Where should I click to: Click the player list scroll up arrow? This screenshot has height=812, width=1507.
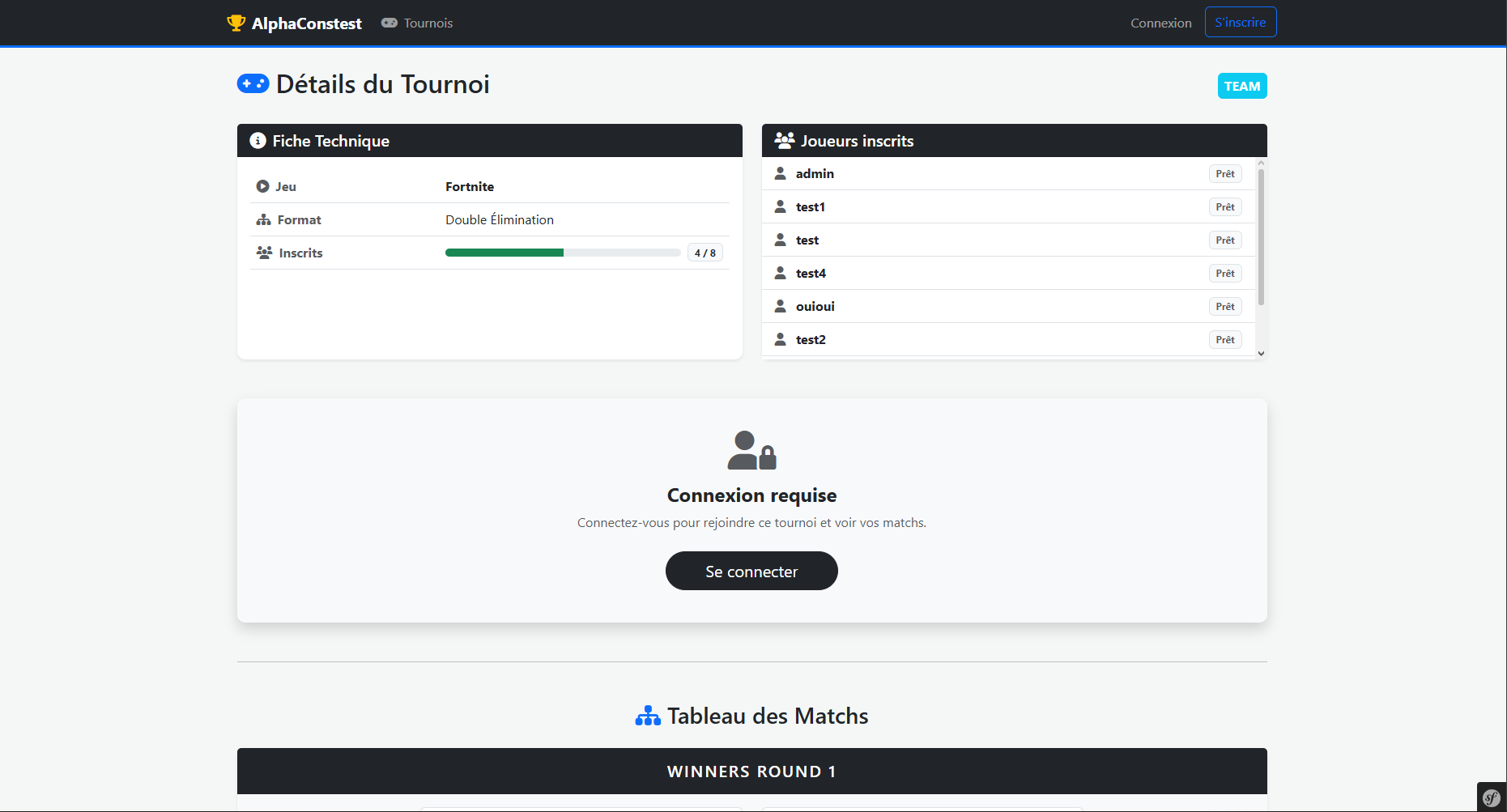pyautogui.click(x=1261, y=163)
